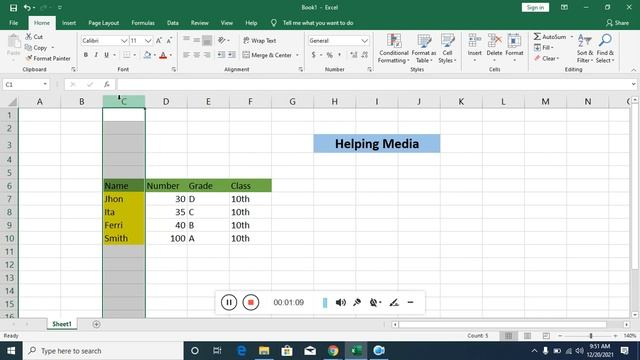Toggle middle vertical alignment
The image size is (640, 360).
tap(197, 40)
